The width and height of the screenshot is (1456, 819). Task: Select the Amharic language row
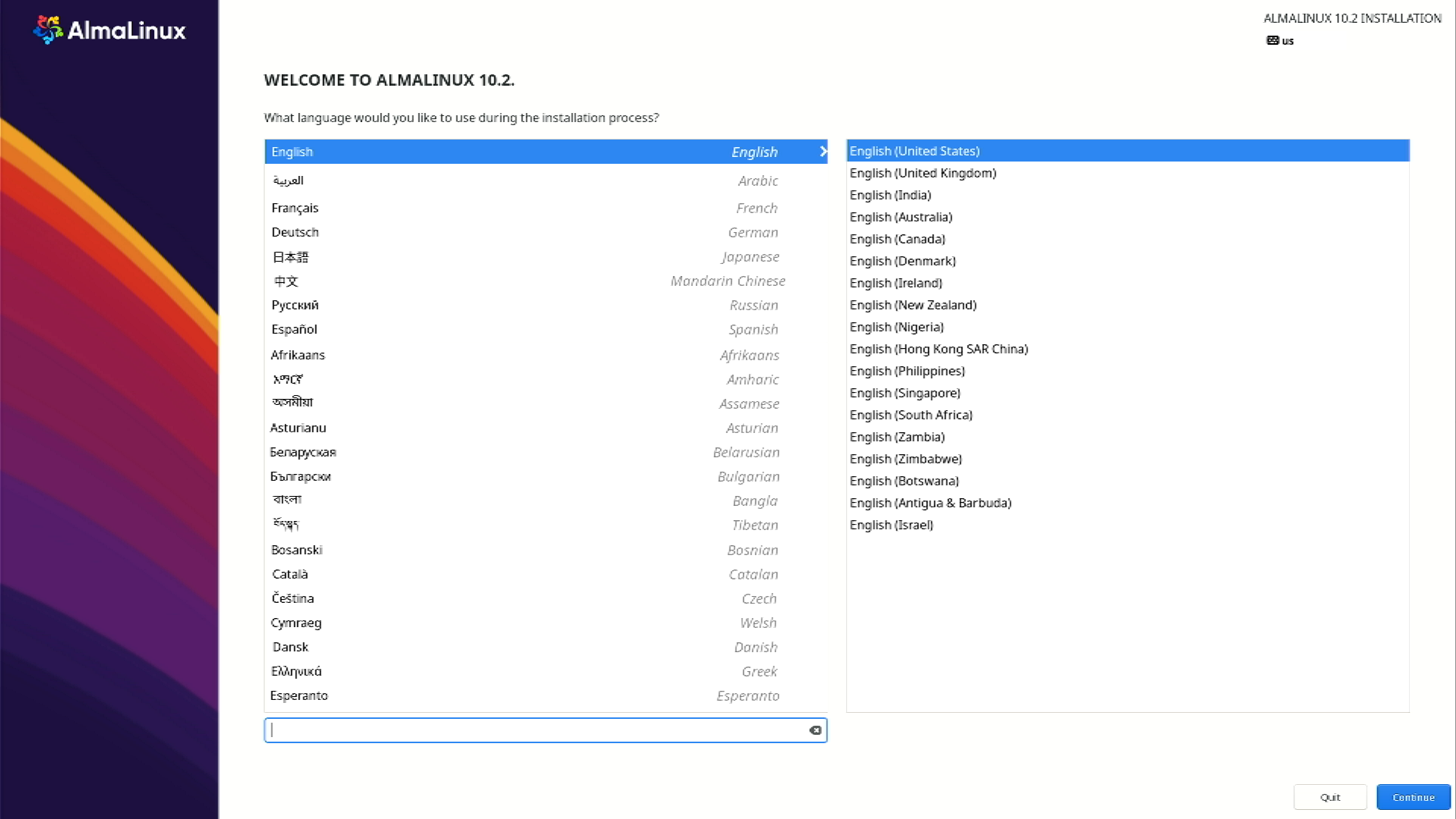(x=546, y=379)
